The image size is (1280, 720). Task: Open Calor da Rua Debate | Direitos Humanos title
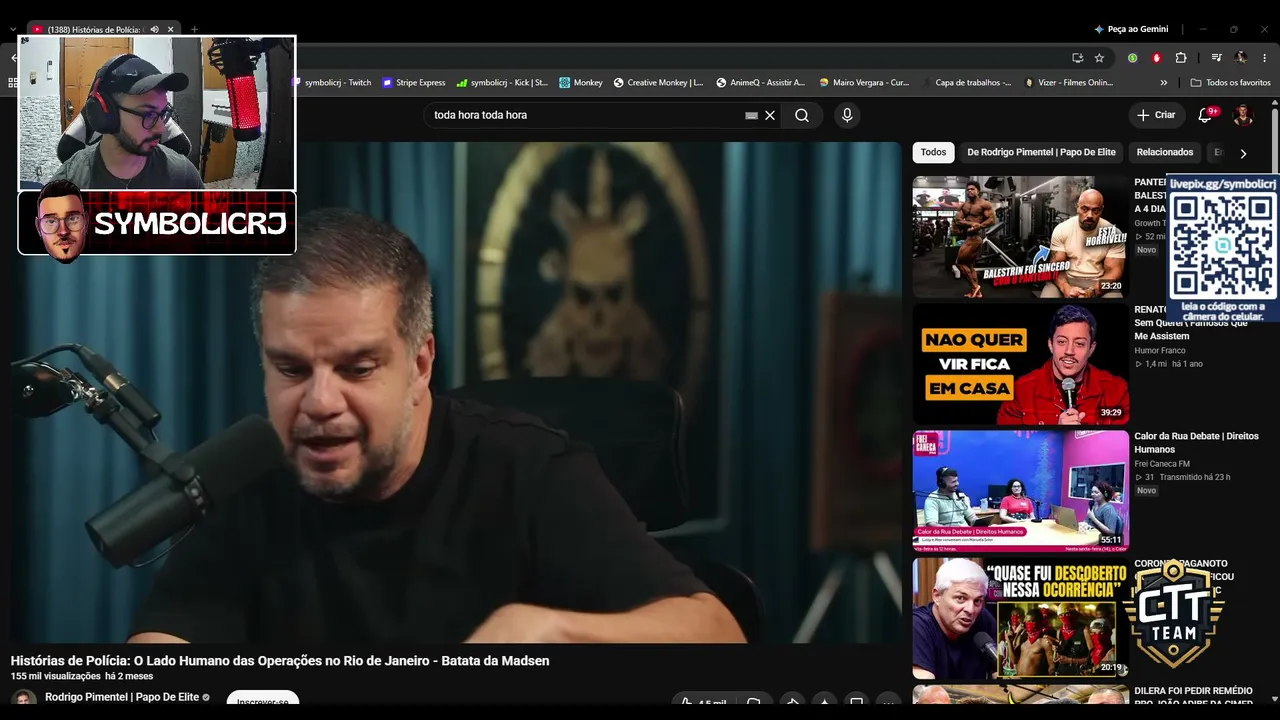[1196, 443]
